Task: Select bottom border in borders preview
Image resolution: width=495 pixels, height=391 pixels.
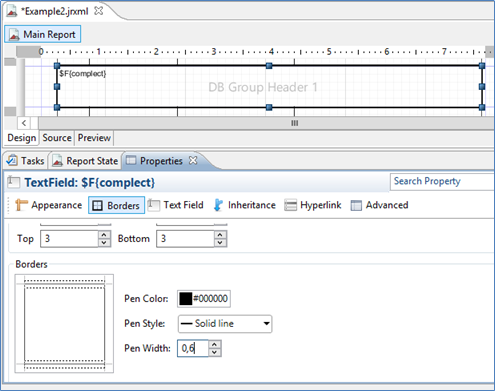Action: pyautogui.click(x=64, y=364)
